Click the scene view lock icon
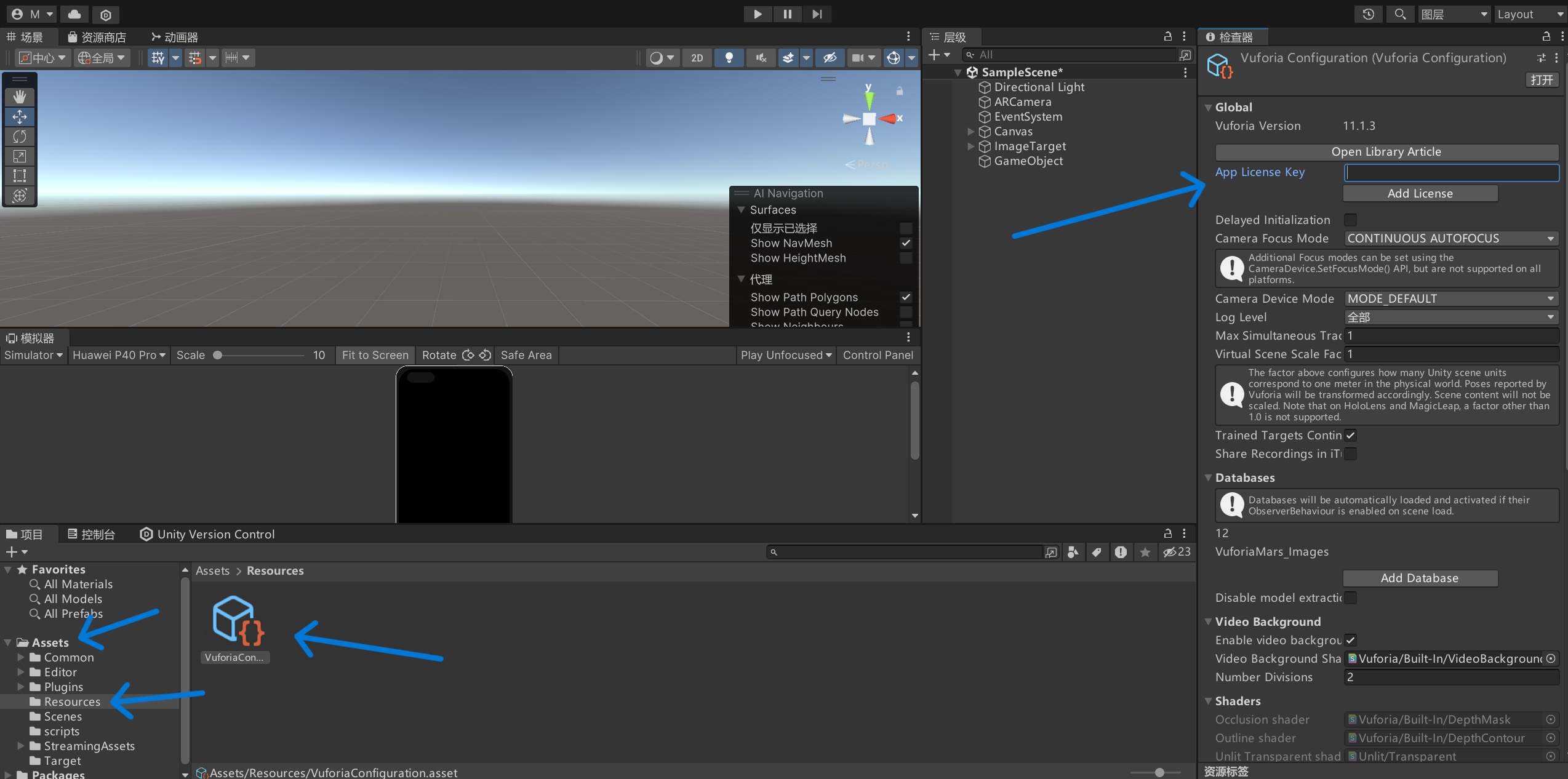 coord(900,91)
